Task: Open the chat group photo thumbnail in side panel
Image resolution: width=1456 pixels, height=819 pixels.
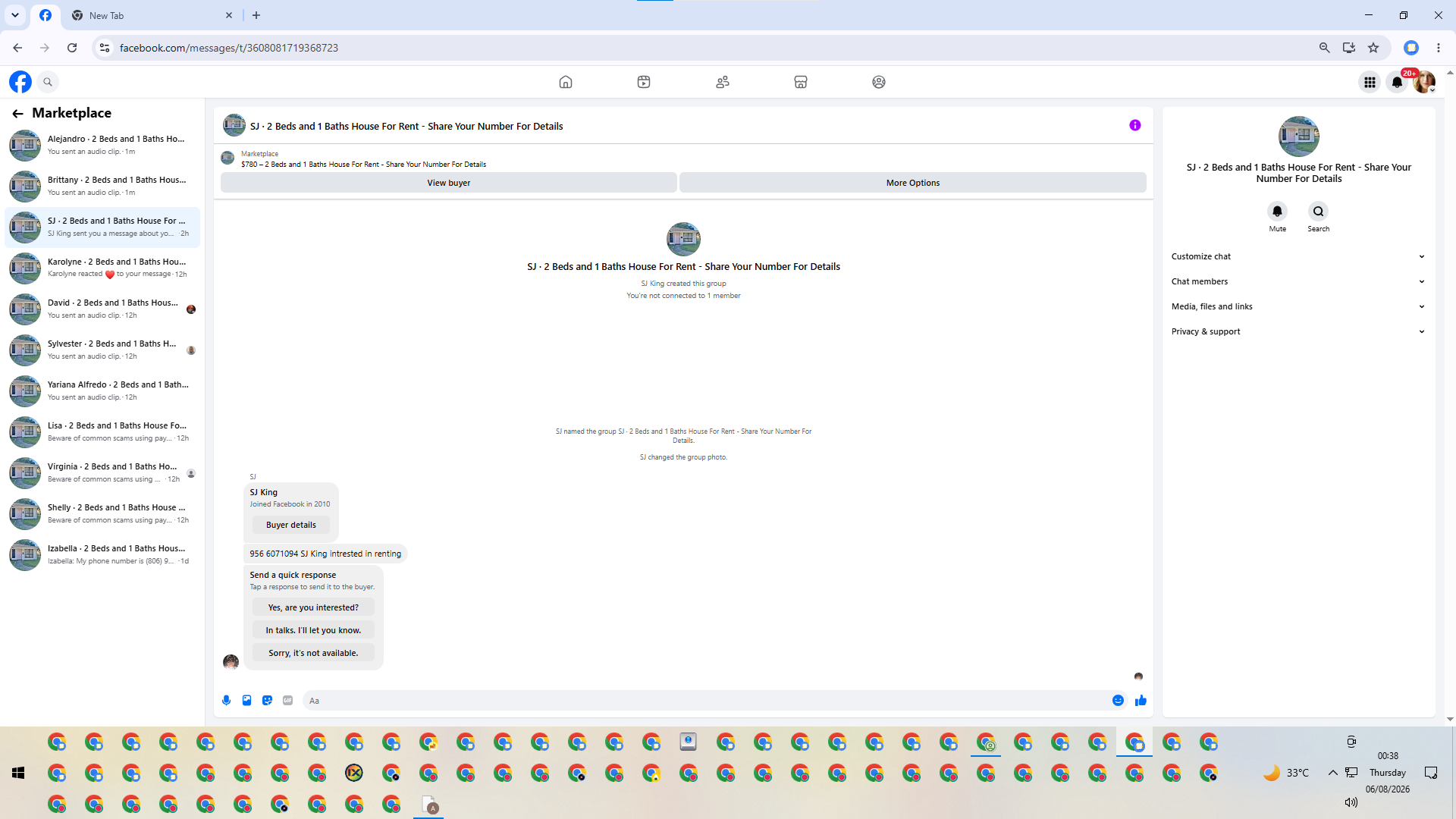Action: click(1299, 136)
